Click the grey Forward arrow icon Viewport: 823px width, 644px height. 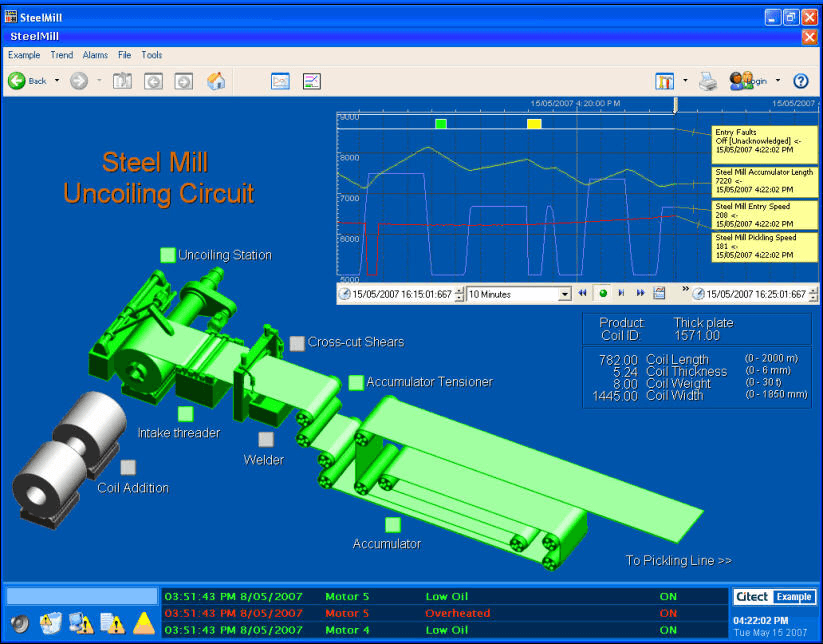click(79, 81)
